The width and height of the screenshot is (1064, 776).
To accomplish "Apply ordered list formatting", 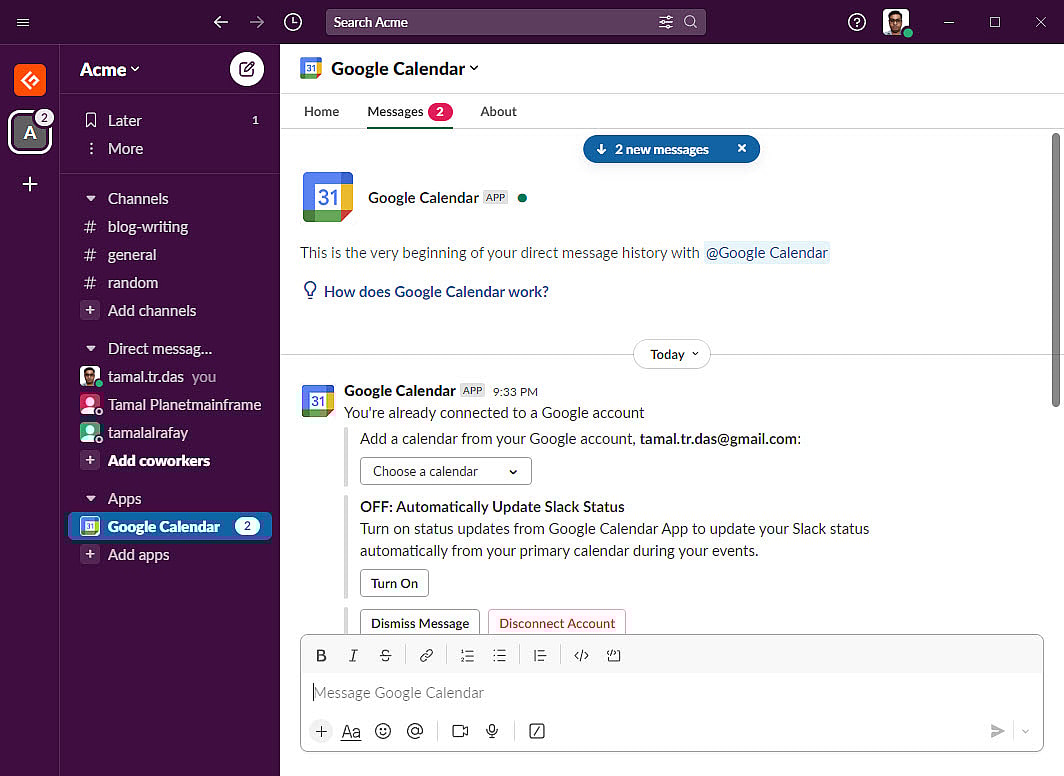I will (x=467, y=655).
